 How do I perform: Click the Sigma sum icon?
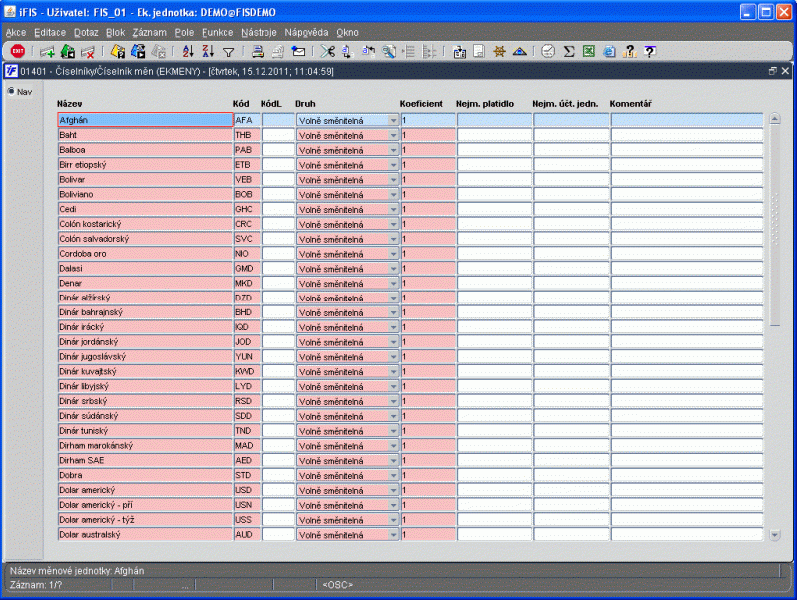(x=568, y=51)
